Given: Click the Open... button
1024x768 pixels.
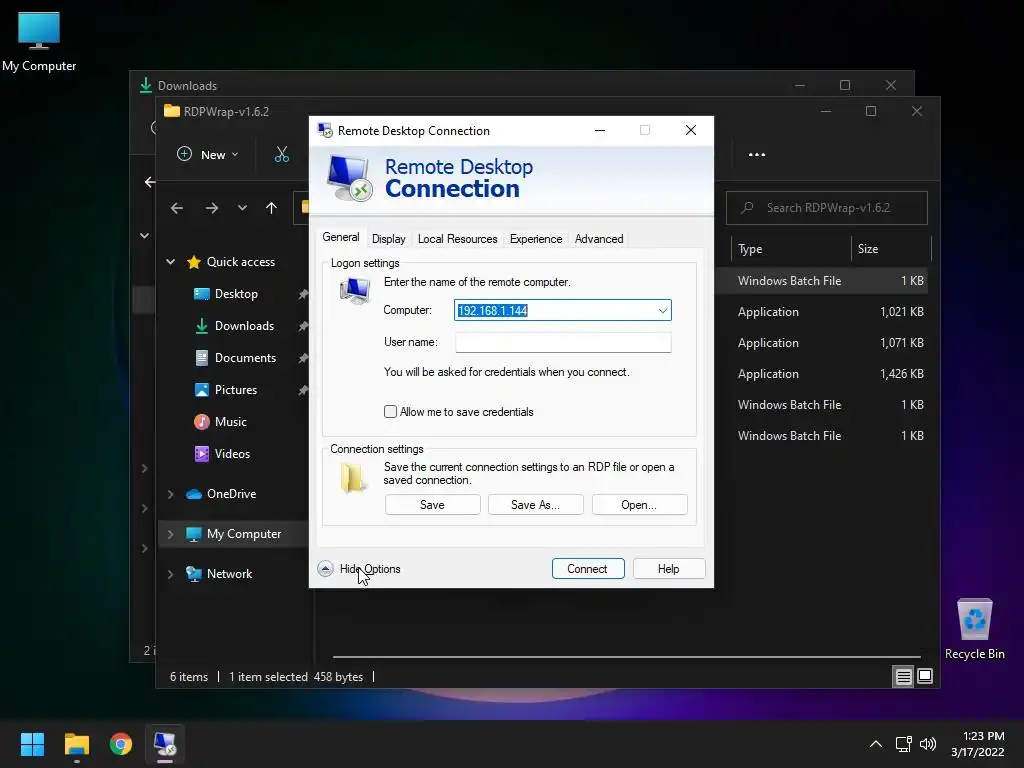Looking at the screenshot, I should pos(639,505).
